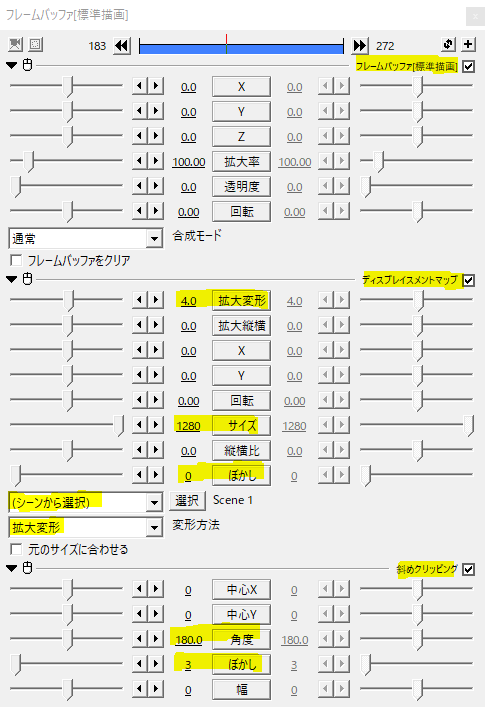Click mouse icon of ディスプレイスメントマップ section

(x=27, y=279)
